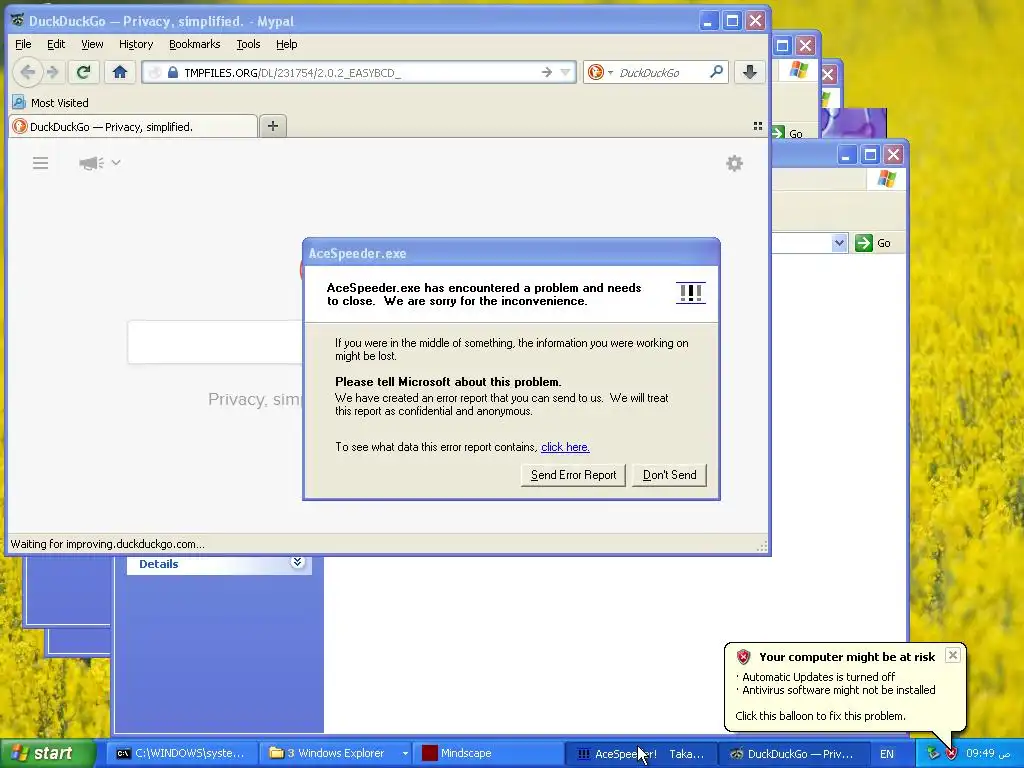
Task: Click the go arrow in the address bar
Action: click(x=547, y=72)
